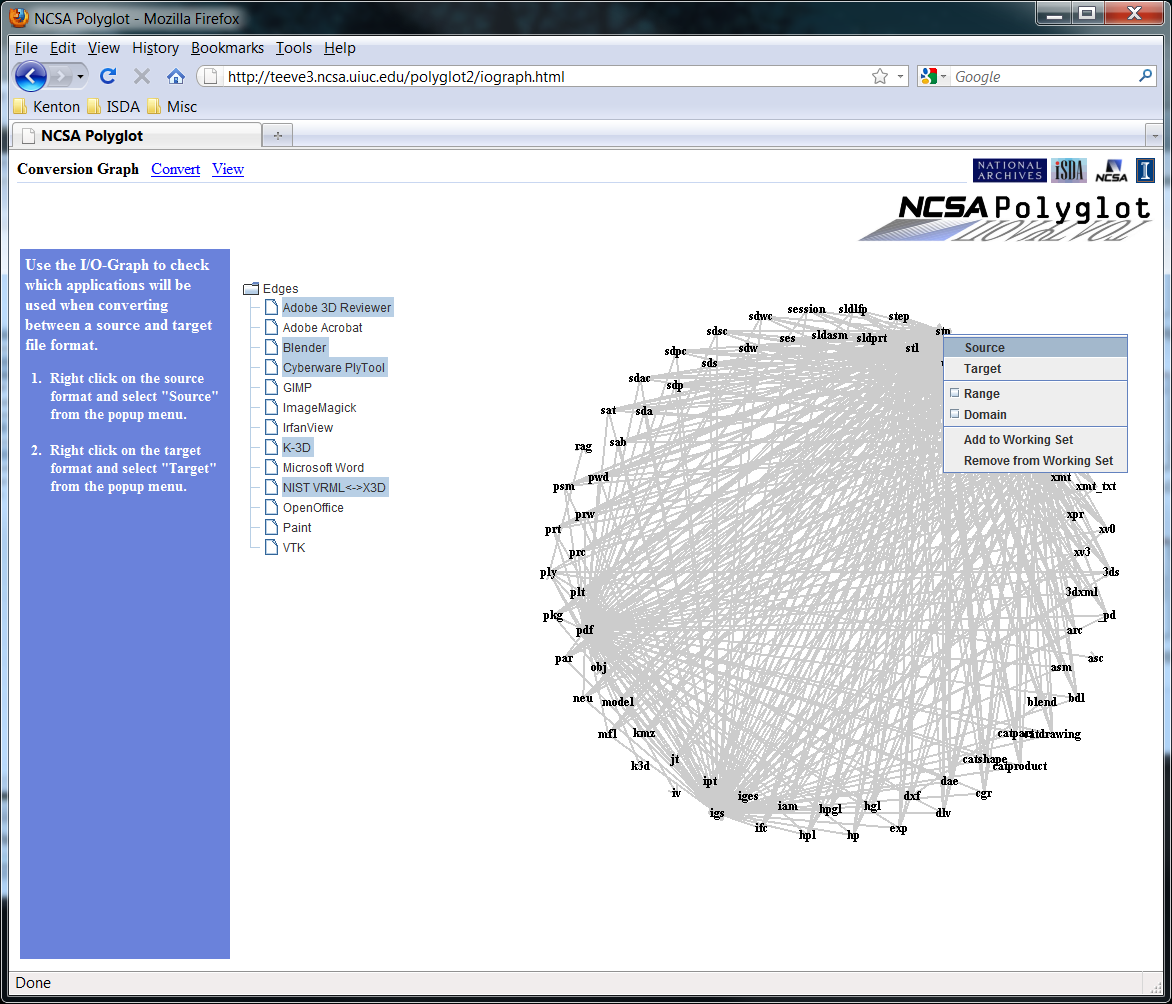The height and width of the screenshot is (1004, 1172).
Task: Open the URL history dropdown arrow
Action: tap(900, 76)
